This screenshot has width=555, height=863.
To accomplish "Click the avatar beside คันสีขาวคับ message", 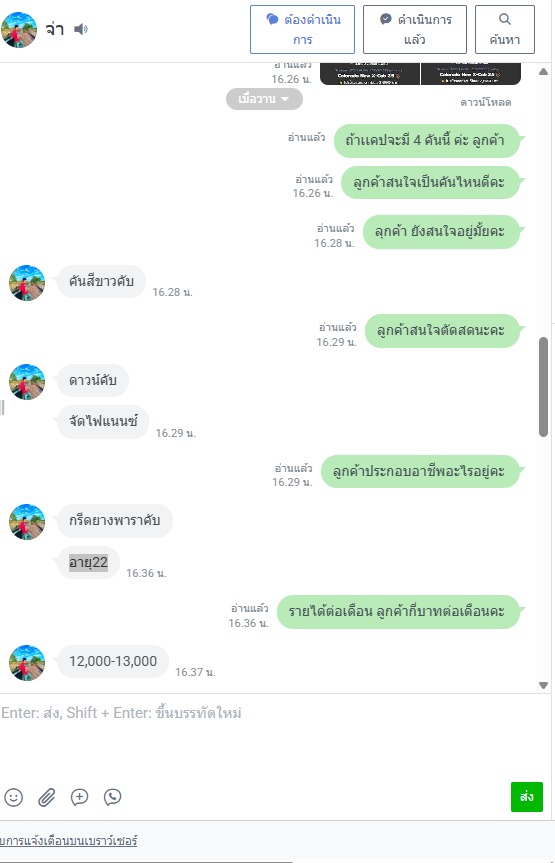I will point(27,283).
